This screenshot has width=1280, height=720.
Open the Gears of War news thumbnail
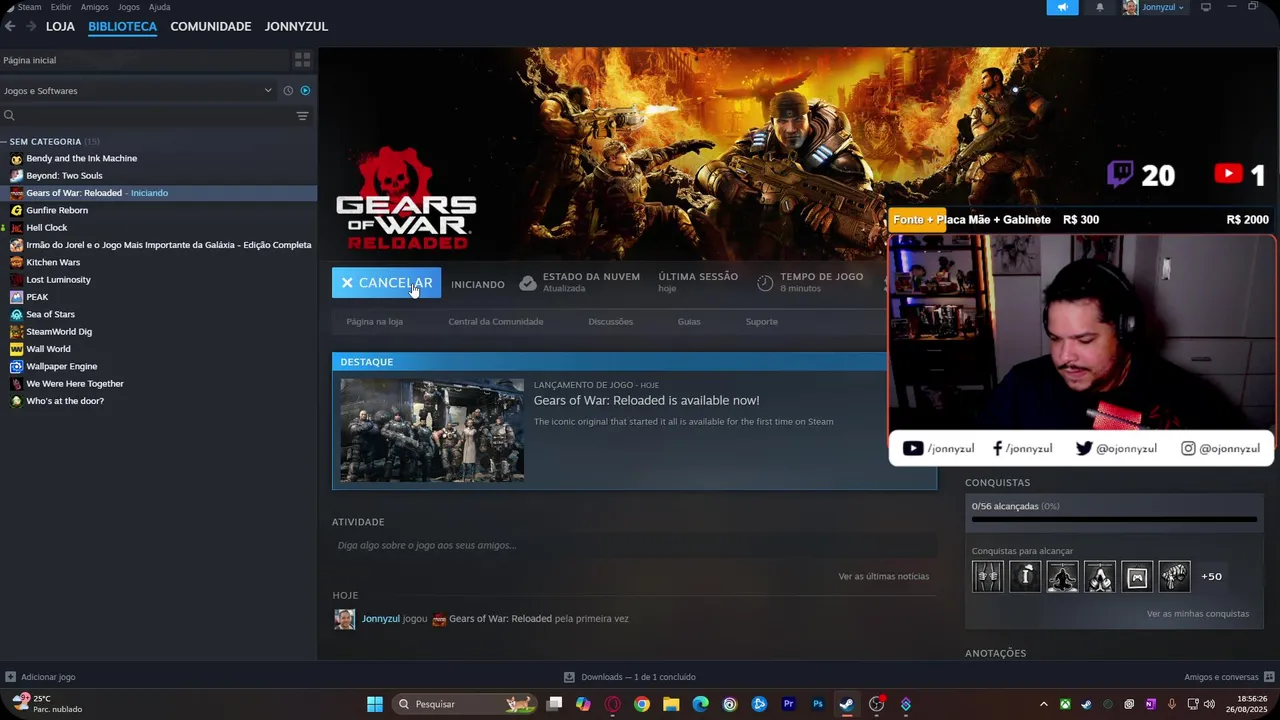pyautogui.click(x=432, y=430)
